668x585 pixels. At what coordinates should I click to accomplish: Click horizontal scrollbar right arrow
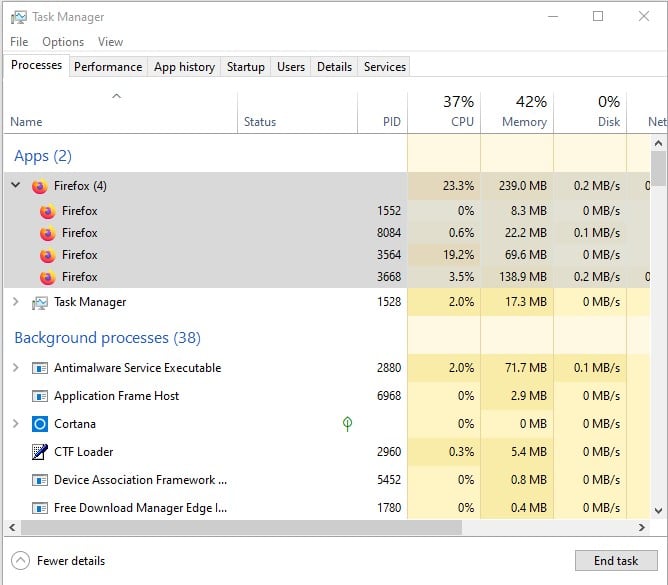pyautogui.click(x=642, y=527)
